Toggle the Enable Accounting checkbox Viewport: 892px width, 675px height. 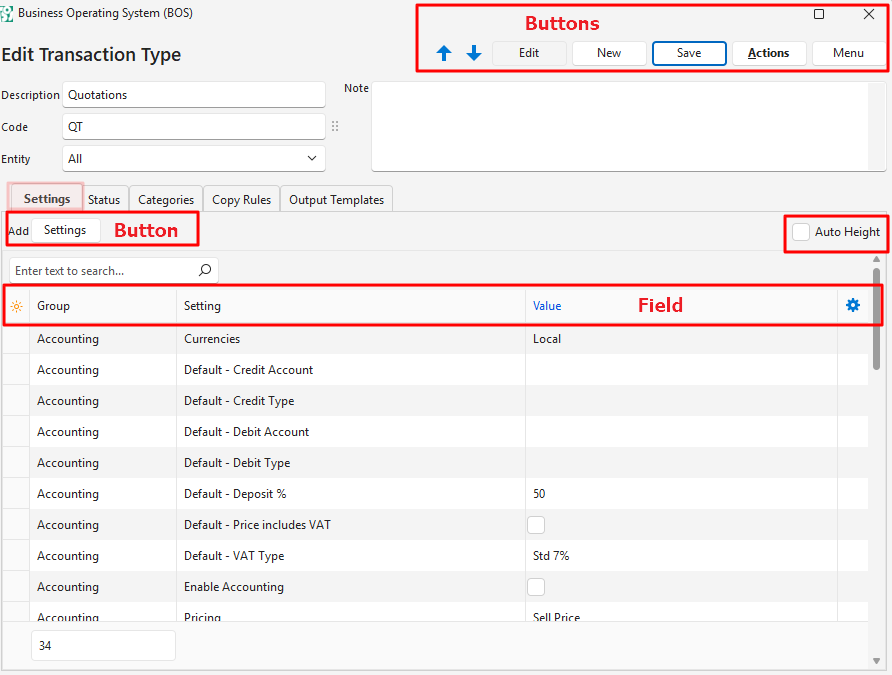tap(537, 587)
